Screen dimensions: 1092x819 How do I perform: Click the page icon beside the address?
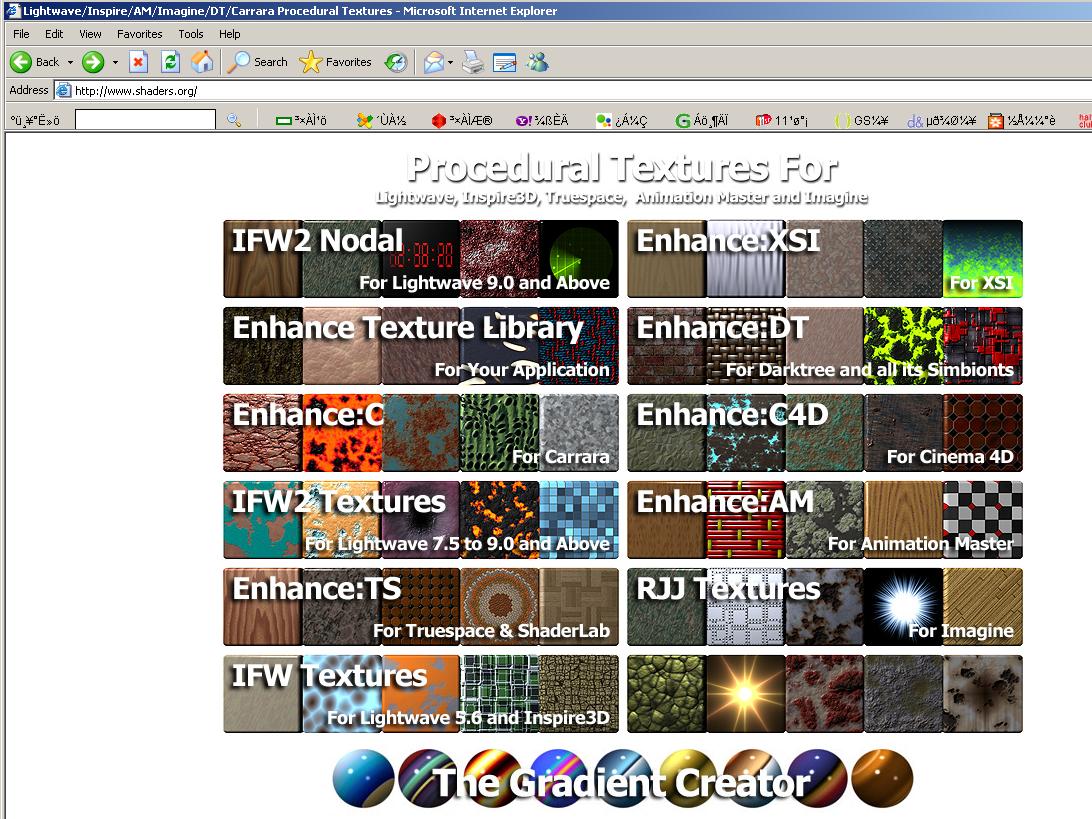[63, 91]
